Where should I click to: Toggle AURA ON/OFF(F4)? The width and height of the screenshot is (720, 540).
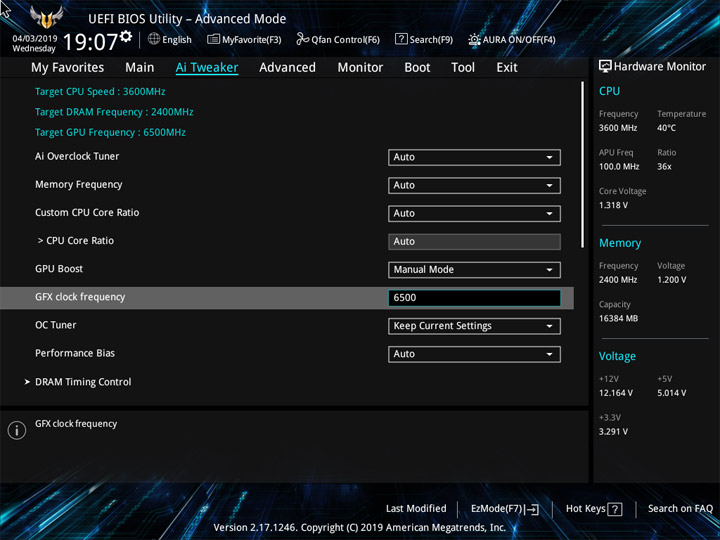click(x=512, y=39)
